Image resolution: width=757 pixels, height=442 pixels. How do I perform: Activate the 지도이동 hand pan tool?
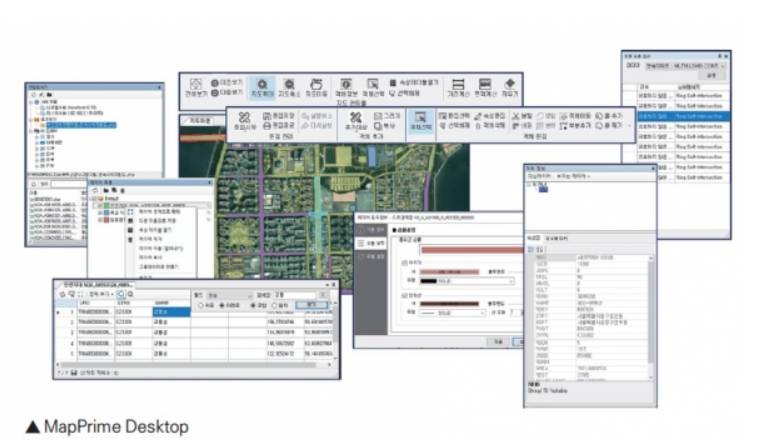point(315,88)
